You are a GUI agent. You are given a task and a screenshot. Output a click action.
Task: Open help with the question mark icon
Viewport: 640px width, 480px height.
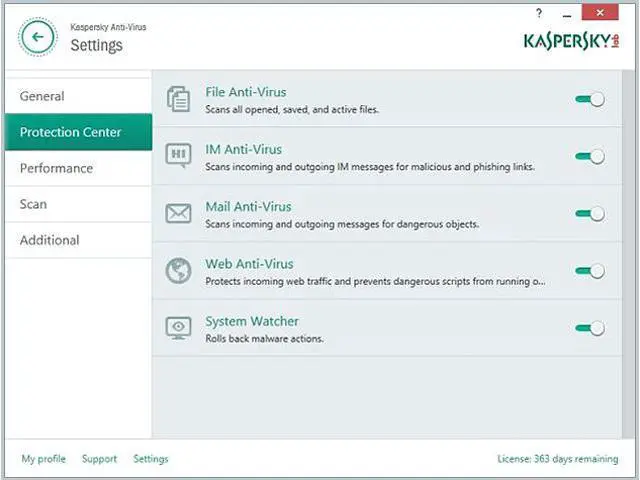click(x=539, y=13)
